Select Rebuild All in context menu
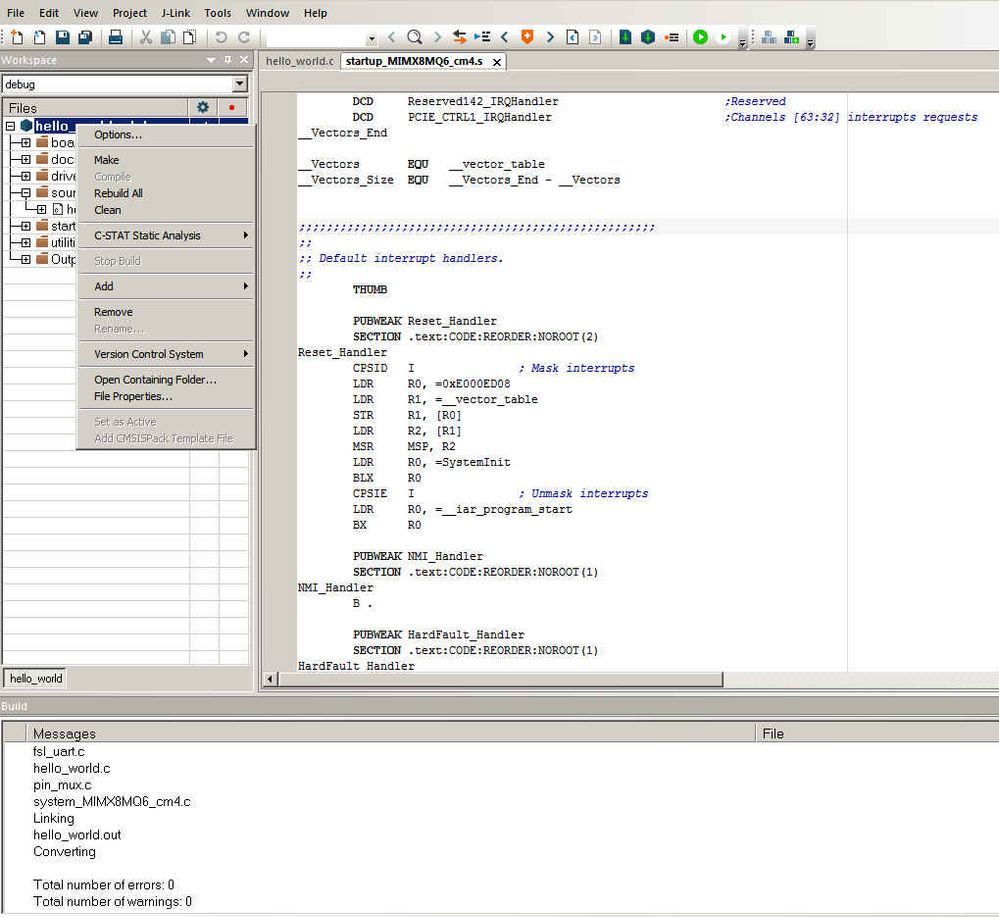 tap(166, 193)
